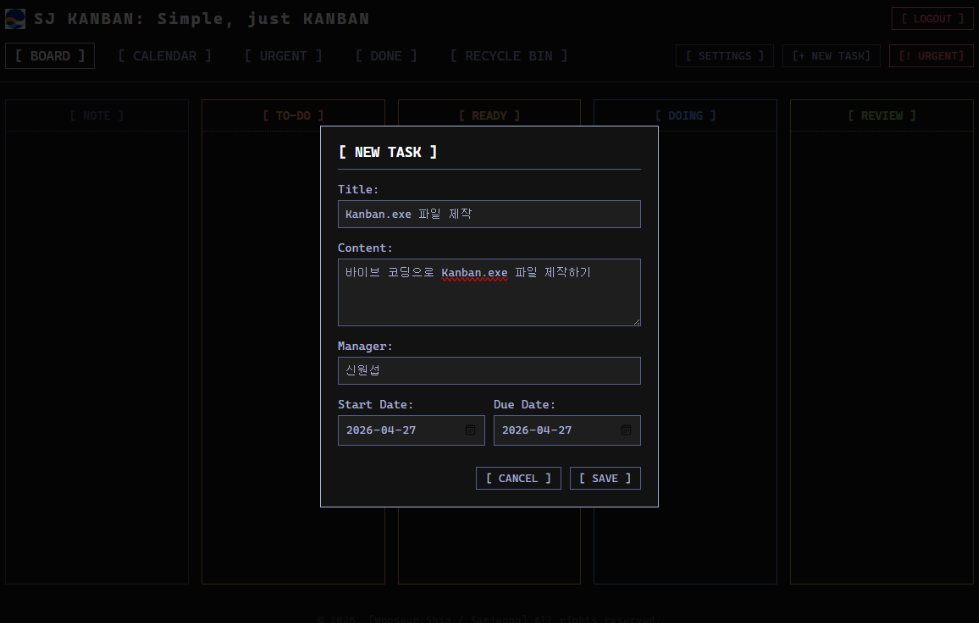Open the Start Date calendar picker icon

(x=470, y=430)
